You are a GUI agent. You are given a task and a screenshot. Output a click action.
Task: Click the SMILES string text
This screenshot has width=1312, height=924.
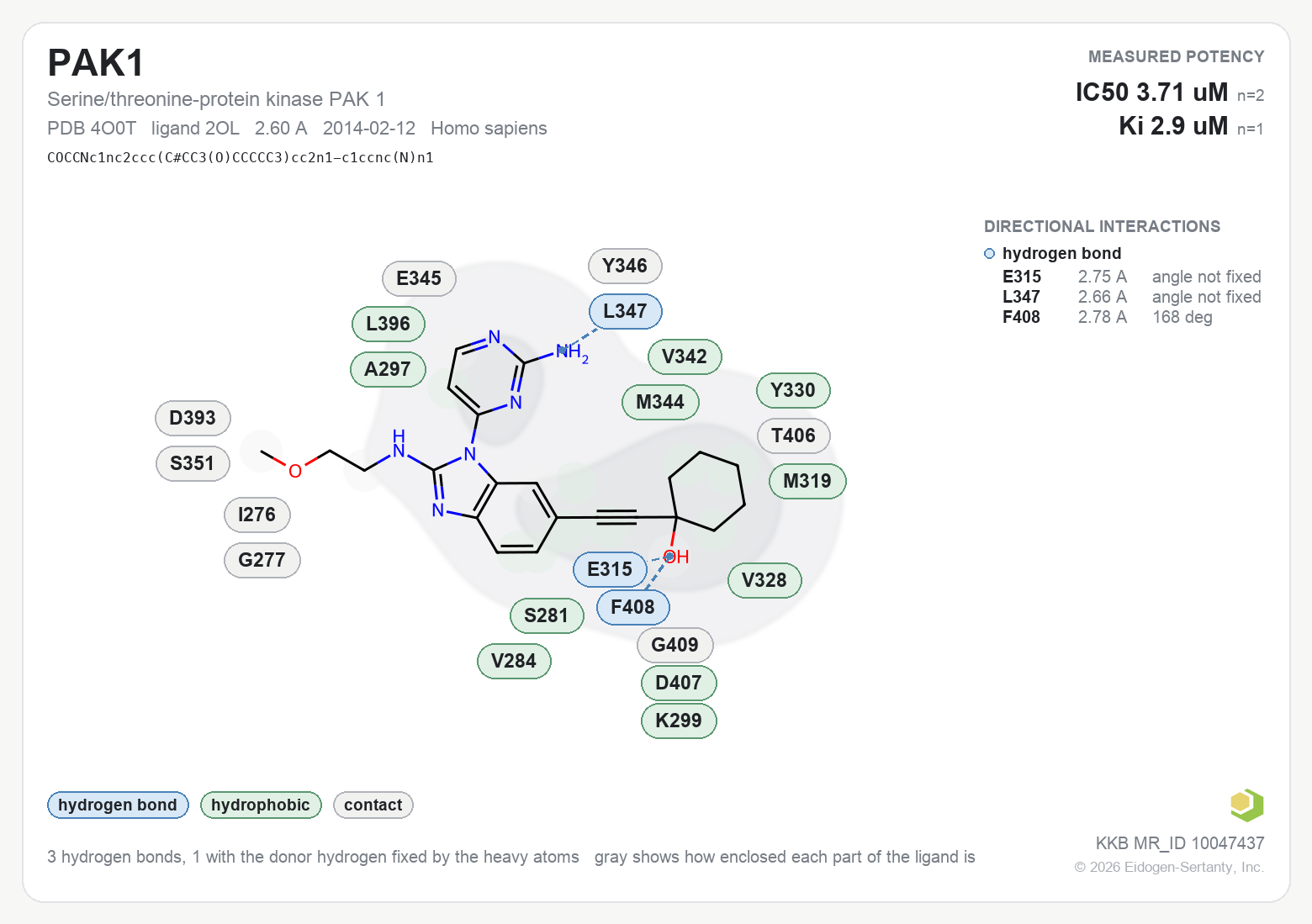tap(241, 157)
